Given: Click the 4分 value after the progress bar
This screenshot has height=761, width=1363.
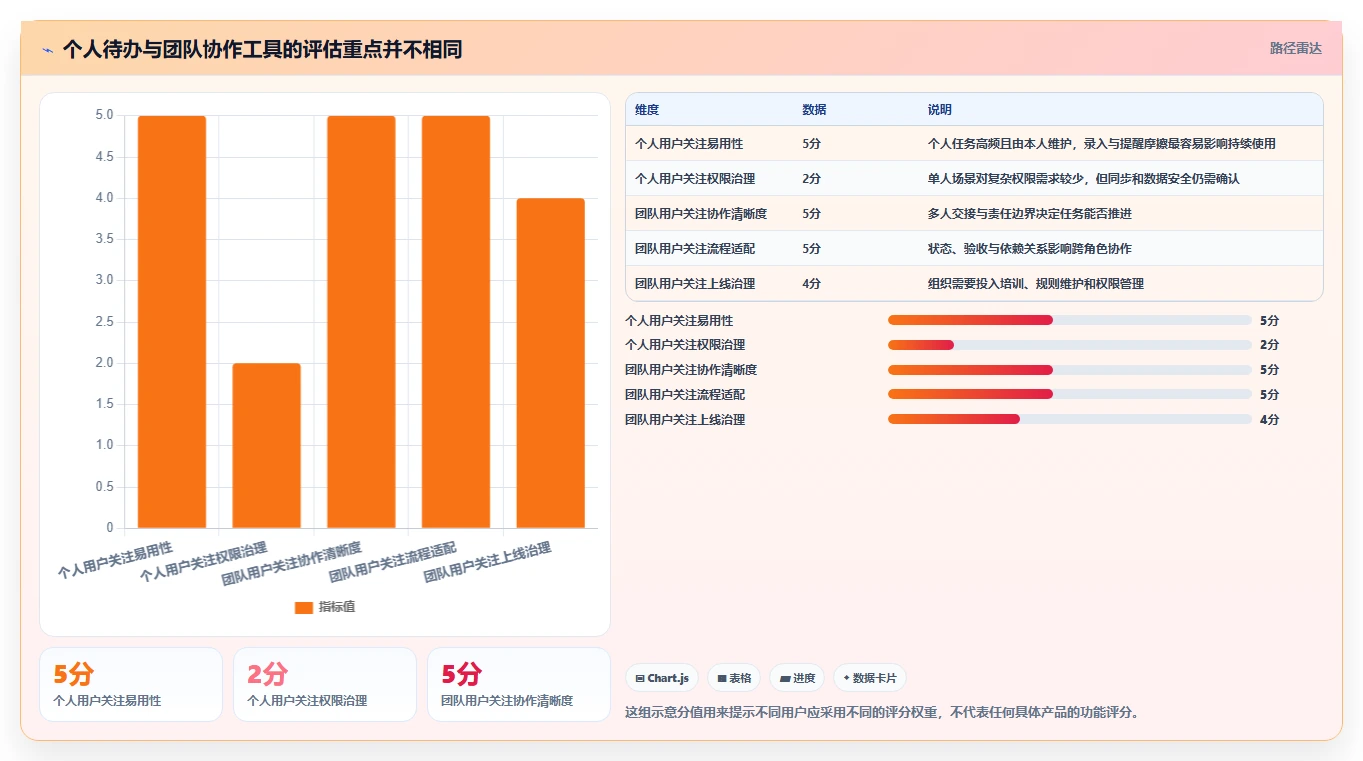Looking at the screenshot, I should pos(1269,420).
